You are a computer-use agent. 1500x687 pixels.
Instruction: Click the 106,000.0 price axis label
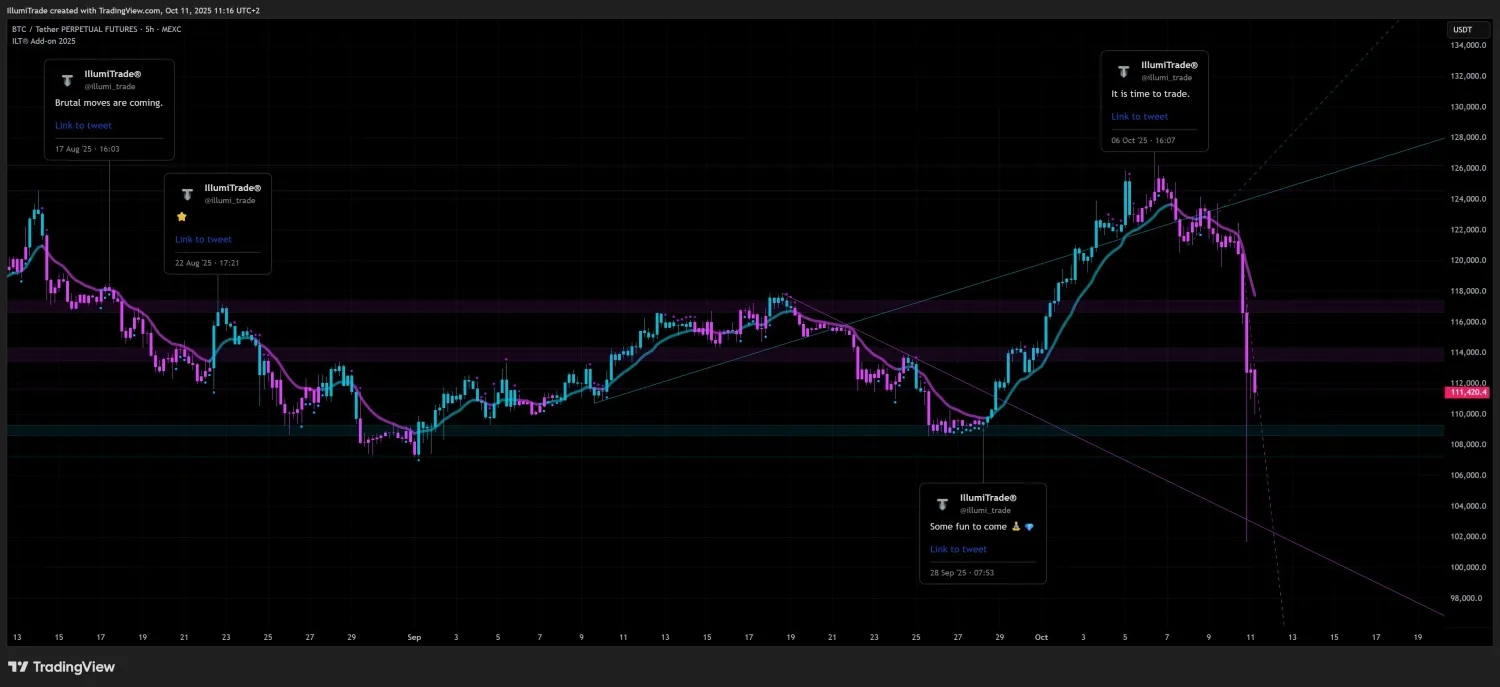point(1466,476)
